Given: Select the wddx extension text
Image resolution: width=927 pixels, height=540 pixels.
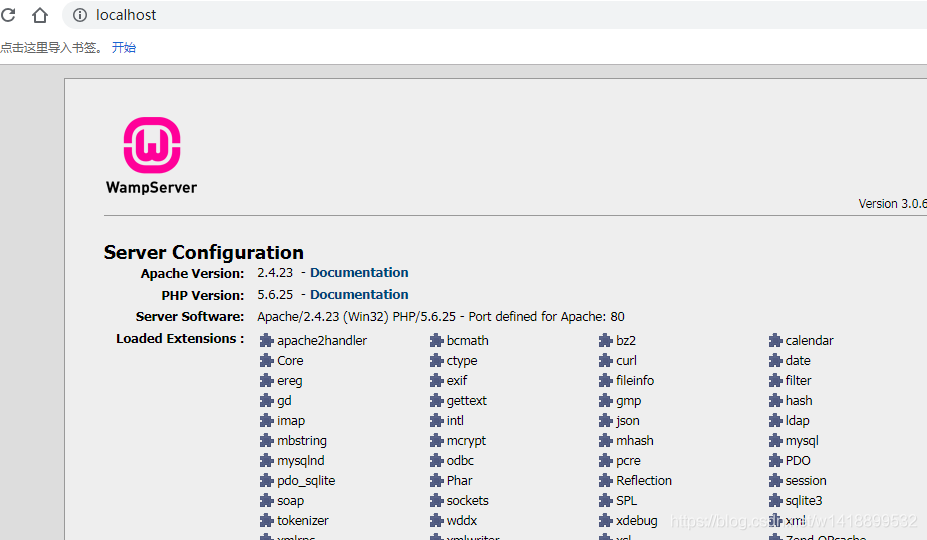Looking at the screenshot, I should (462, 521).
